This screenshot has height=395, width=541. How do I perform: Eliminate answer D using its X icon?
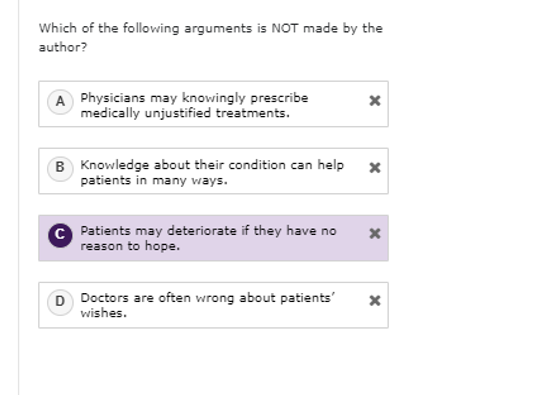(x=375, y=300)
